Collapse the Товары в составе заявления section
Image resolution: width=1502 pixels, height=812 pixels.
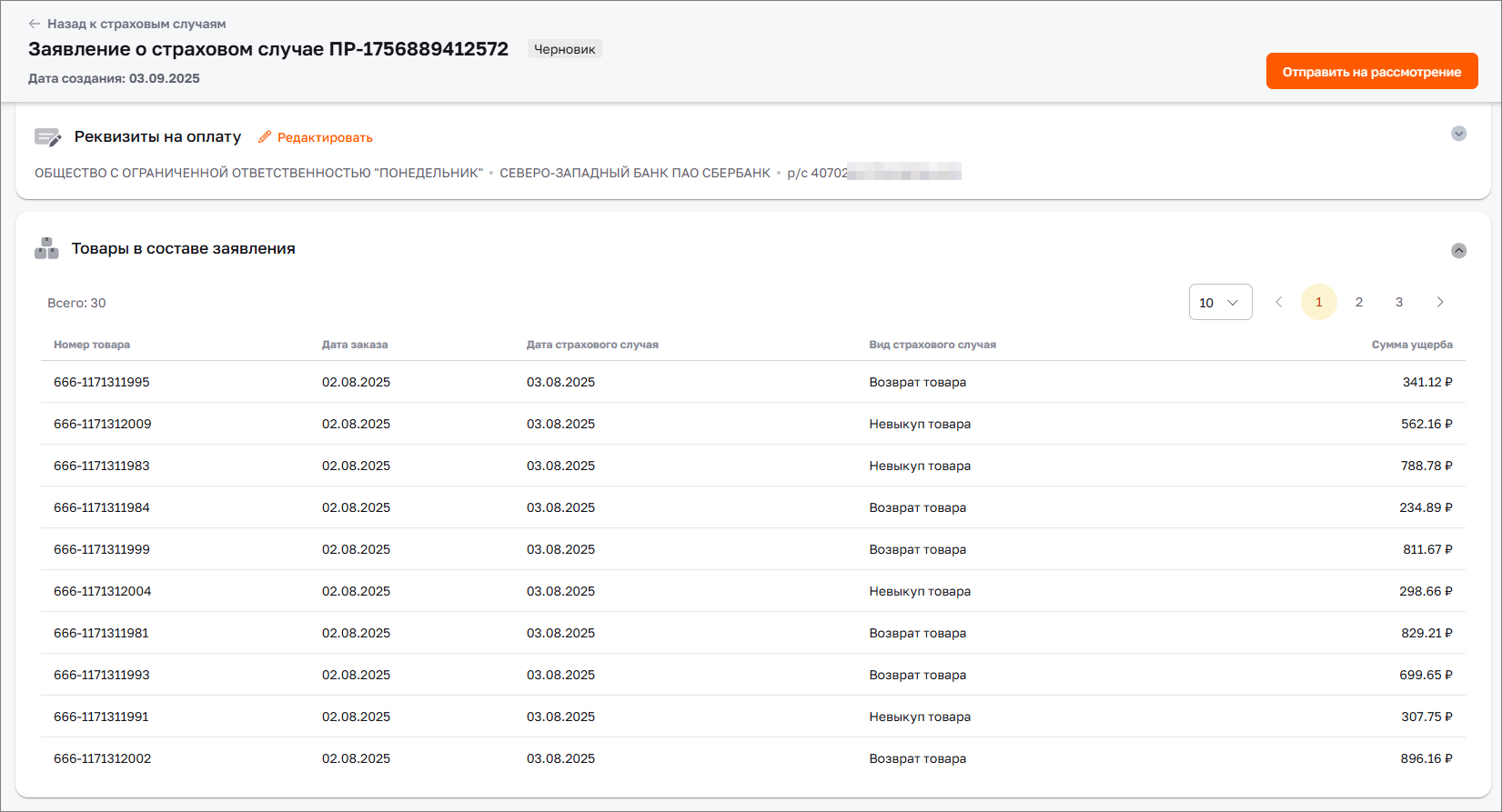point(1458,250)
